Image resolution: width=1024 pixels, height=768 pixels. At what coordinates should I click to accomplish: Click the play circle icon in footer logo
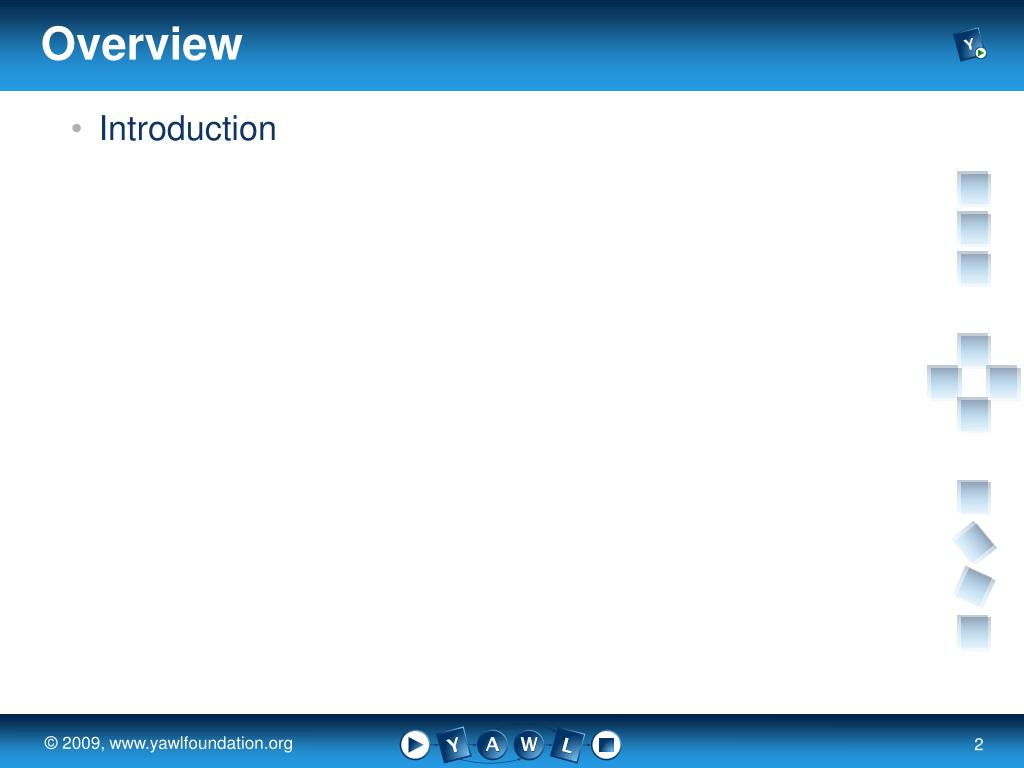(415, 744)
